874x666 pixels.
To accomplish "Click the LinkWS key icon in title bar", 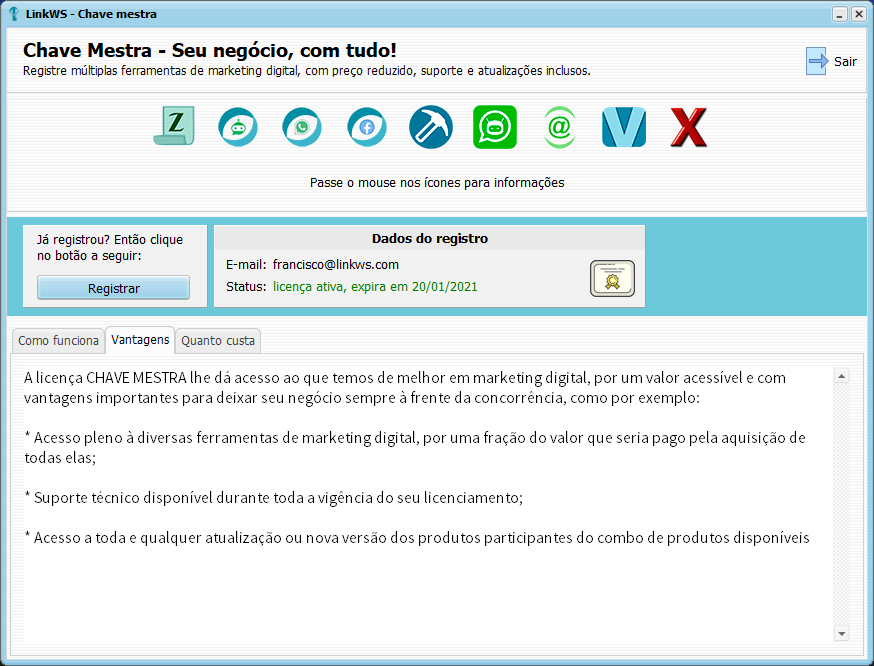I will [13, 14].
